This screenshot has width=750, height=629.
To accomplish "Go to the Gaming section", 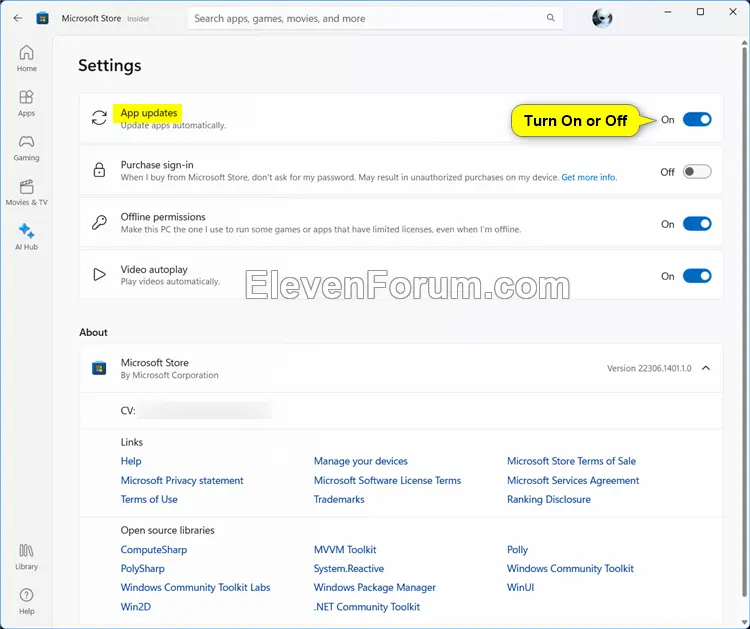I will 26,147.
